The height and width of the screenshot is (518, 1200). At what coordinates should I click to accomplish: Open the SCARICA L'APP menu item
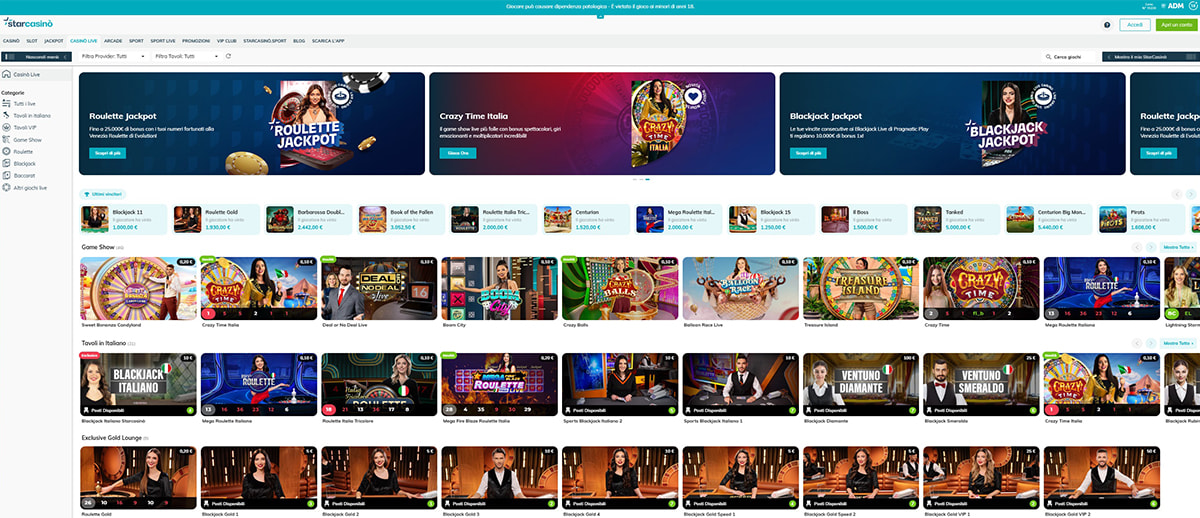coord(326,41)
